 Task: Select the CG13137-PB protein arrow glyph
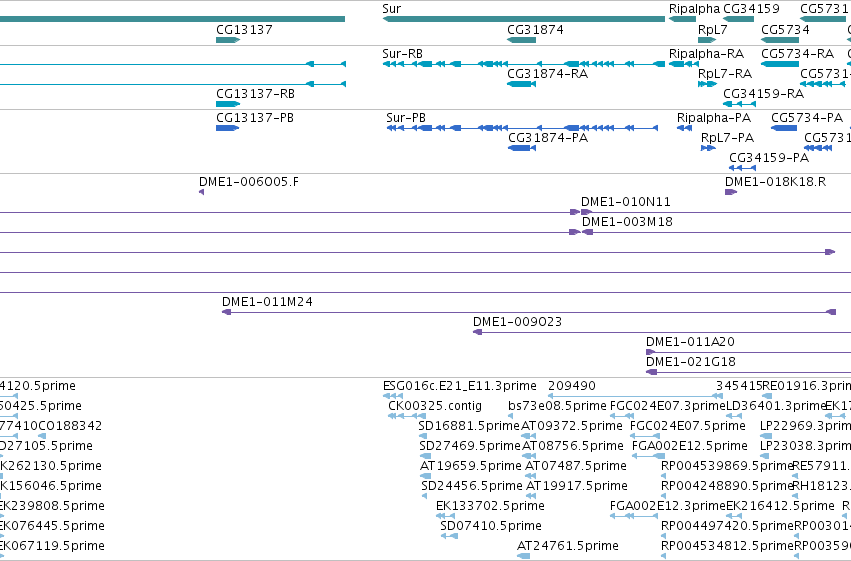pyautogui.click(x=227, y=128)
